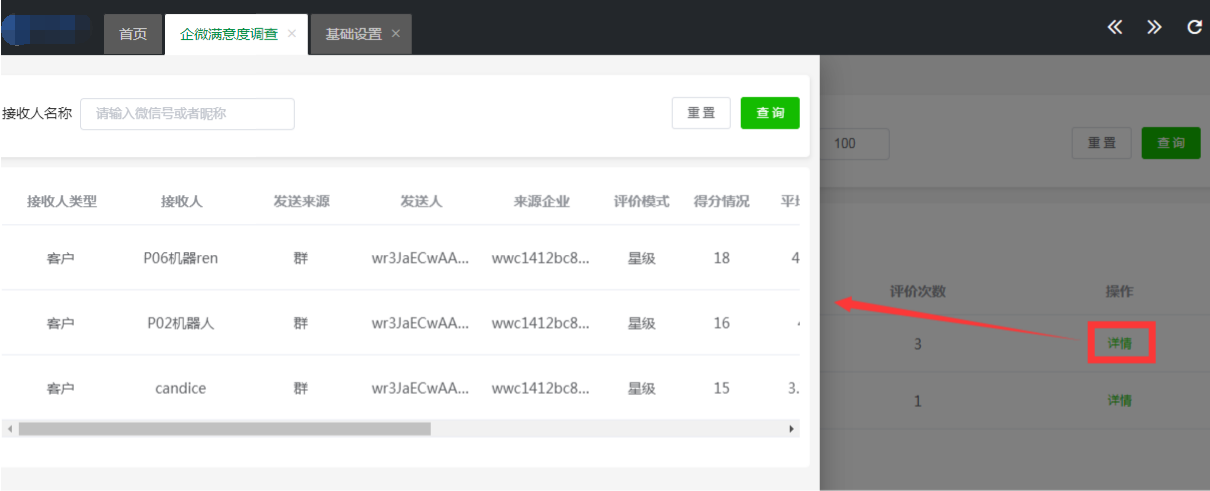Viewport: 1210px width, 491px height.
Task: Click the background 重置 button on right
Action: [1101, 143]
